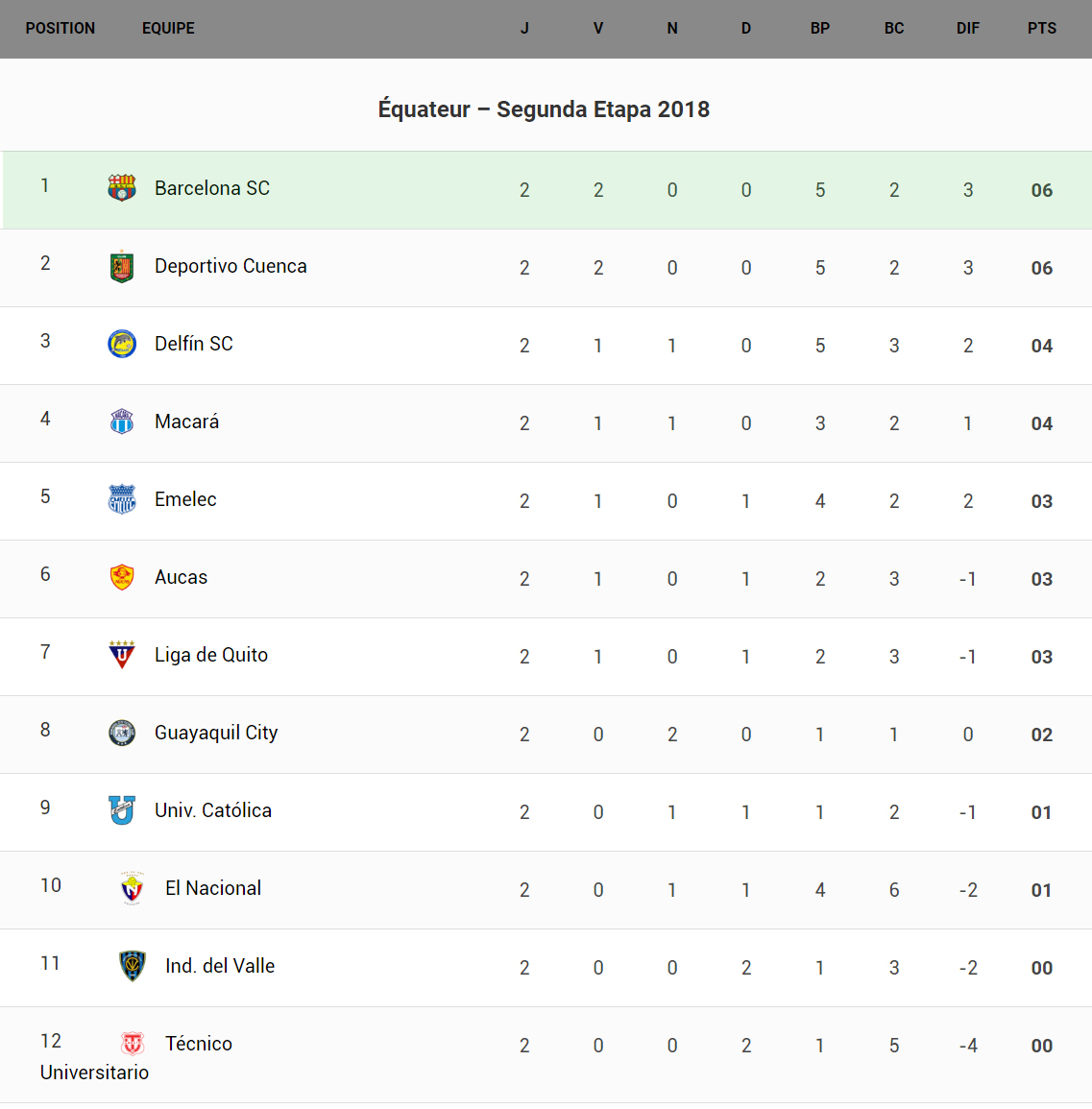Click the Guayaquil City round badge

122,733
